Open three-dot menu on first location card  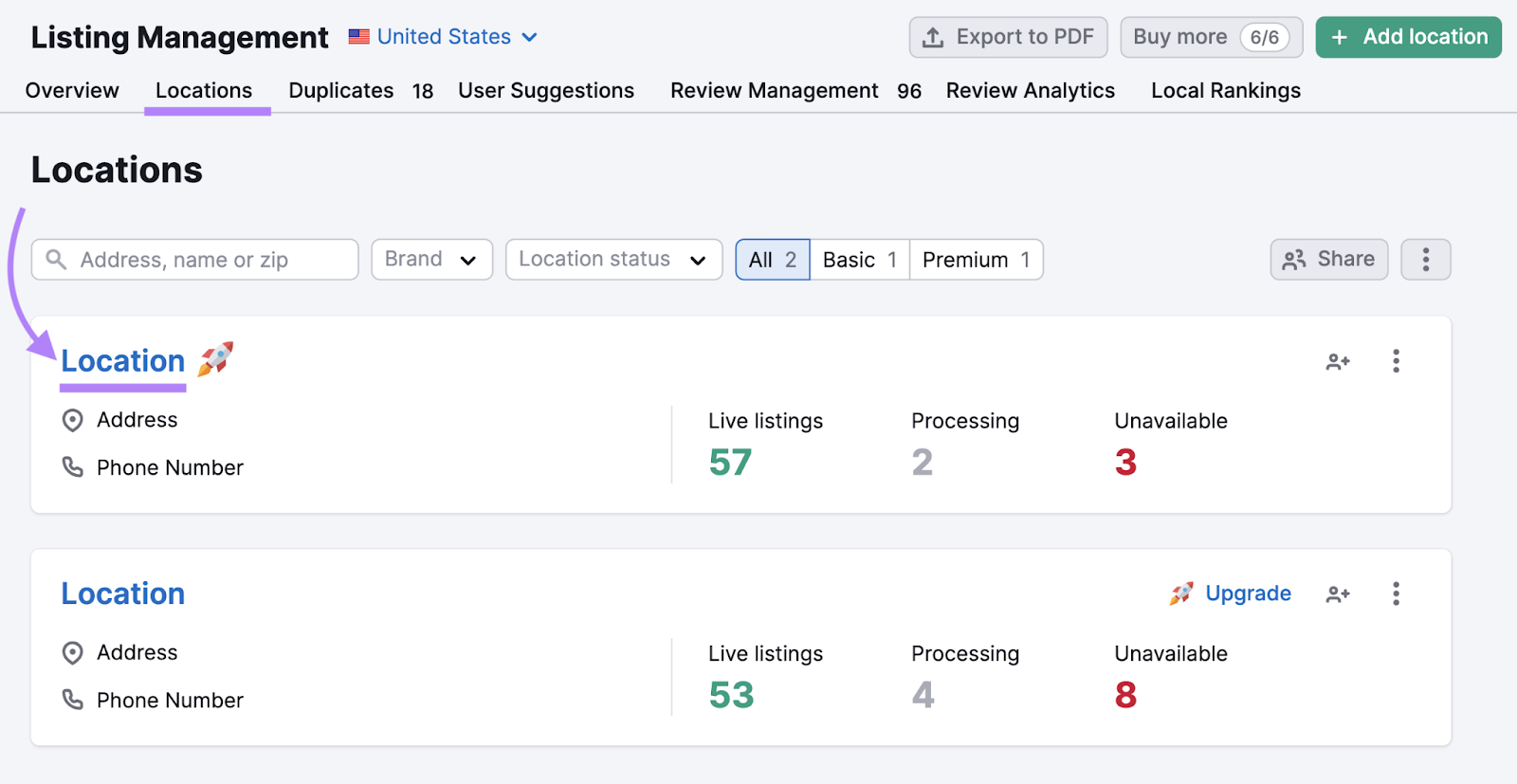1396,361
